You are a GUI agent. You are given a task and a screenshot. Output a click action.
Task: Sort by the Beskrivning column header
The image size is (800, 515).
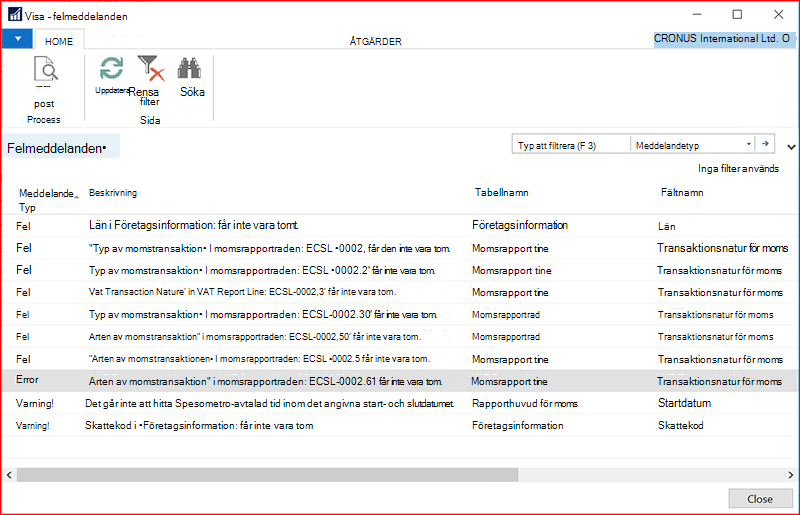click(113, 193)
